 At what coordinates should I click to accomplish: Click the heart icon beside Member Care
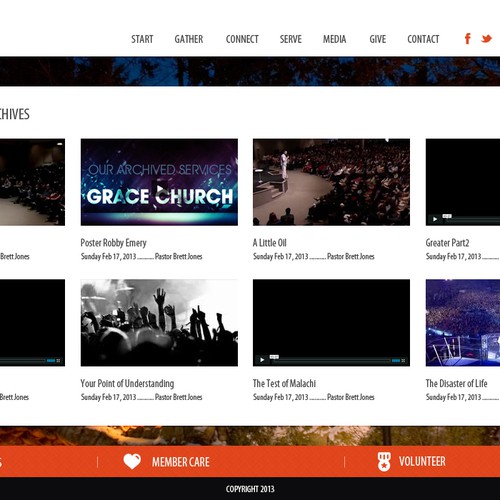[x=132, y=461]
